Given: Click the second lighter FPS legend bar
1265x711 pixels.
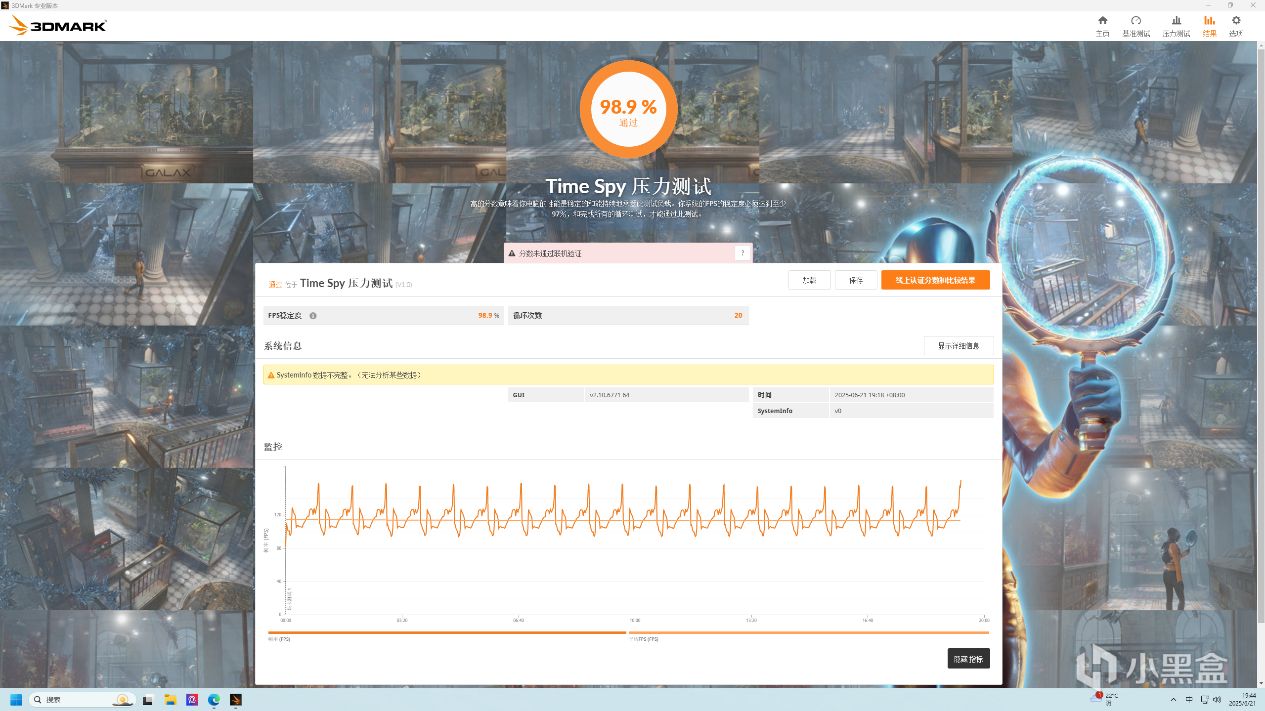Looking at the screenshot, I should point(808,632).
